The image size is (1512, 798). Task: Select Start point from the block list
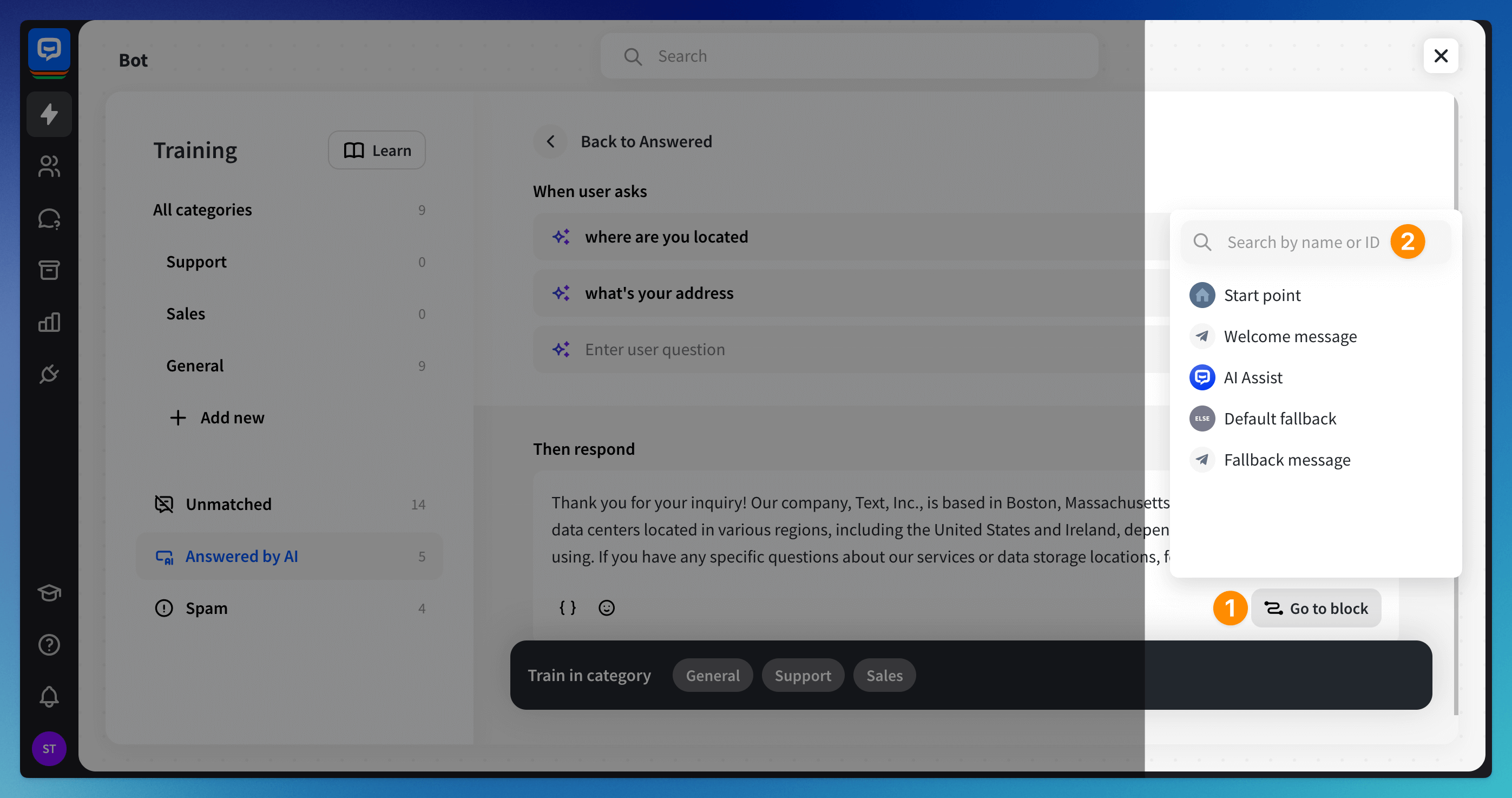[x=1262, y=296]
